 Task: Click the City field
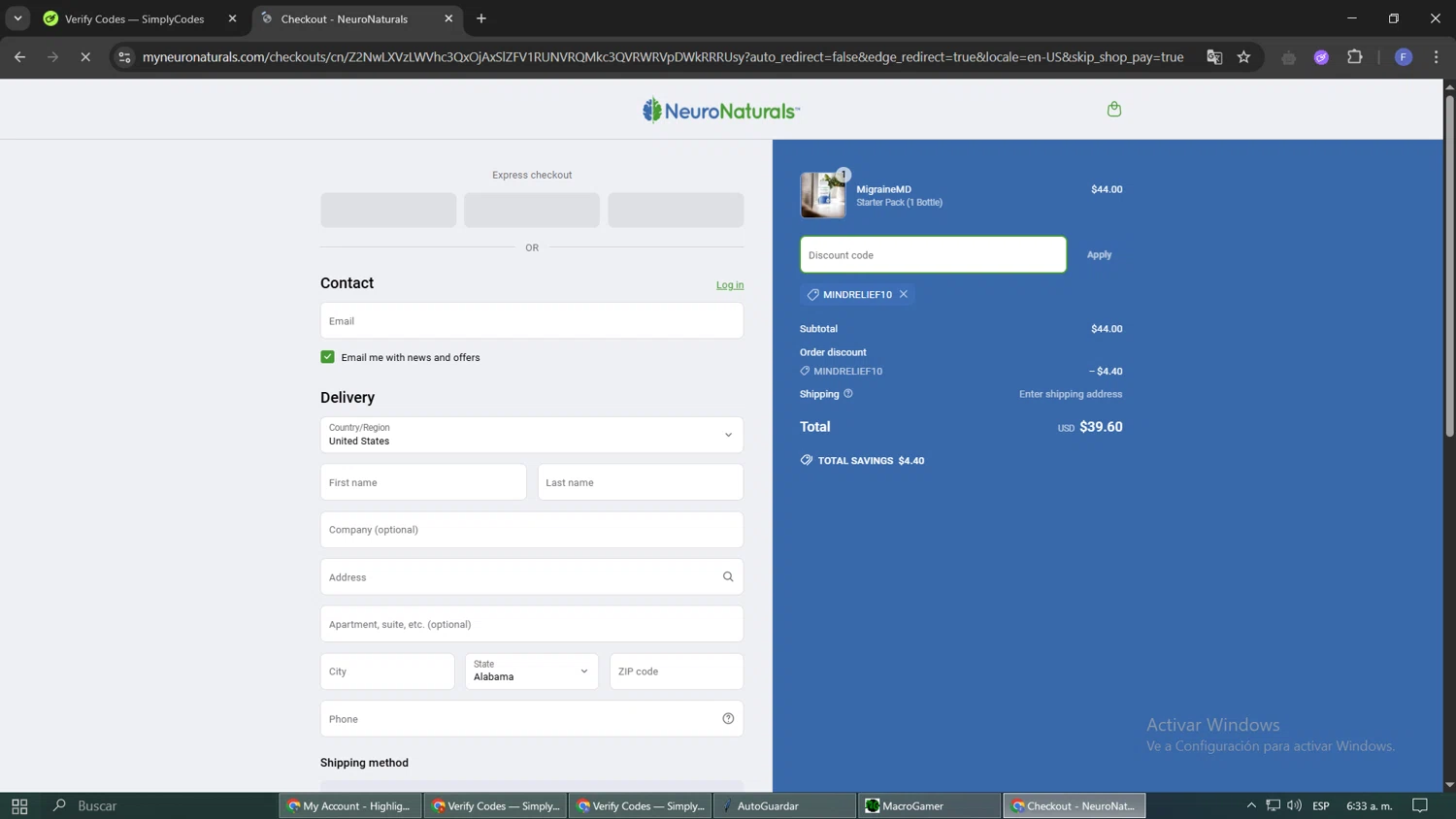pos(387,672)
